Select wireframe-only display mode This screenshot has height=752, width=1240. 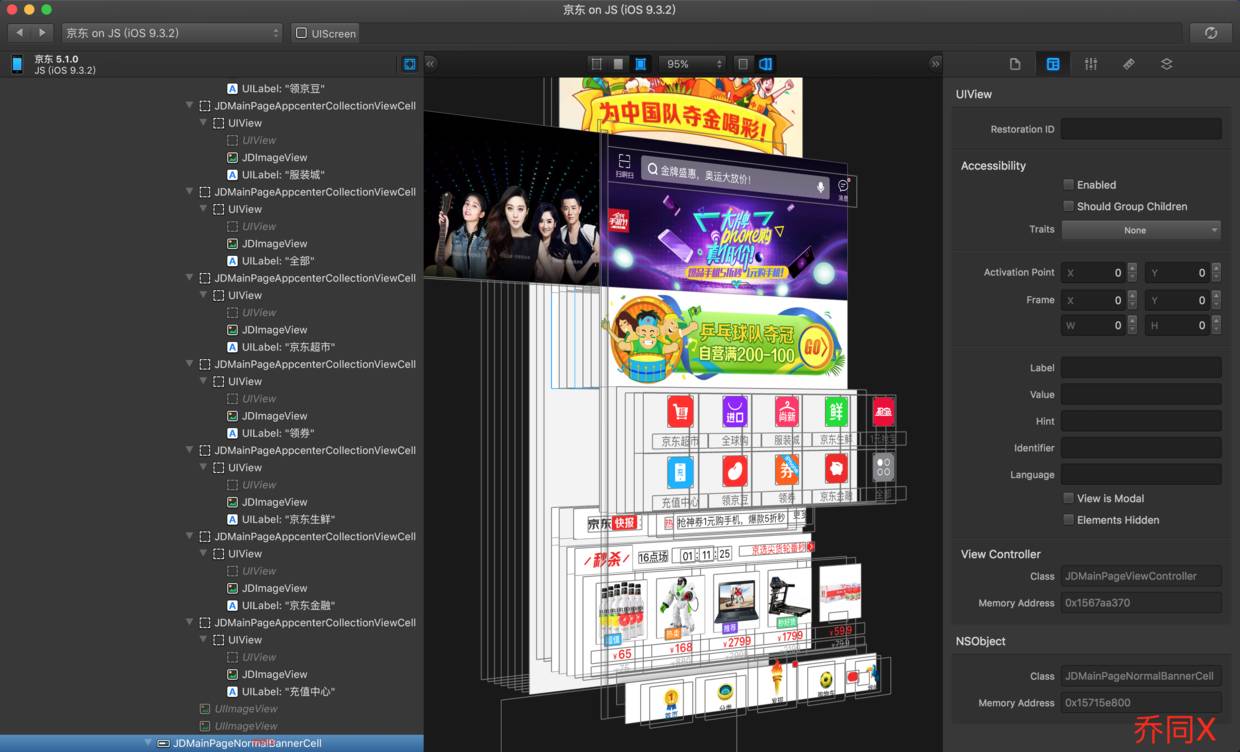[x=597, y=63]
